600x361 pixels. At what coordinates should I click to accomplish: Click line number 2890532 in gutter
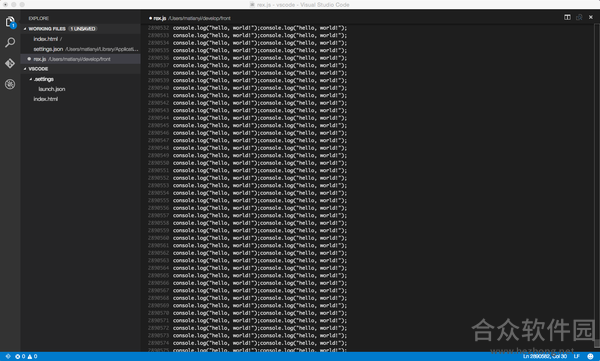(158, 28)
